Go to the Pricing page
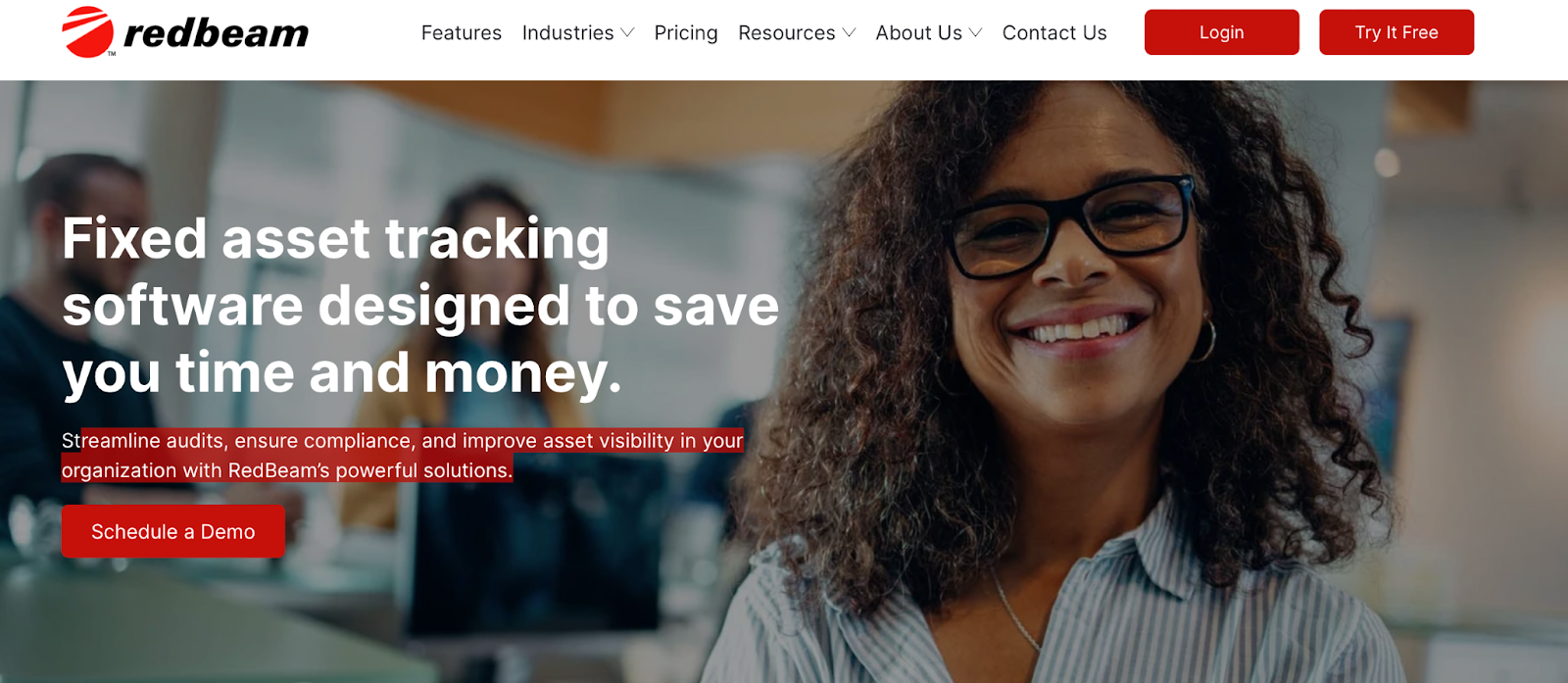Viewport: 1568px width, 683px height. click(686, 33)
